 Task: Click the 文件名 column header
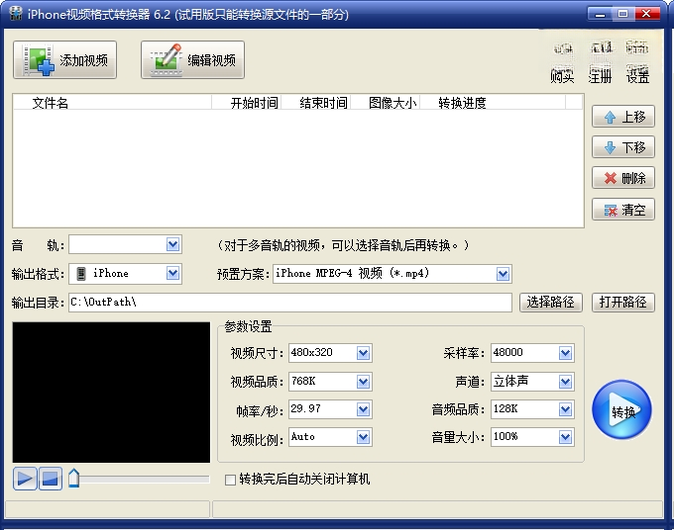point(112,103)
